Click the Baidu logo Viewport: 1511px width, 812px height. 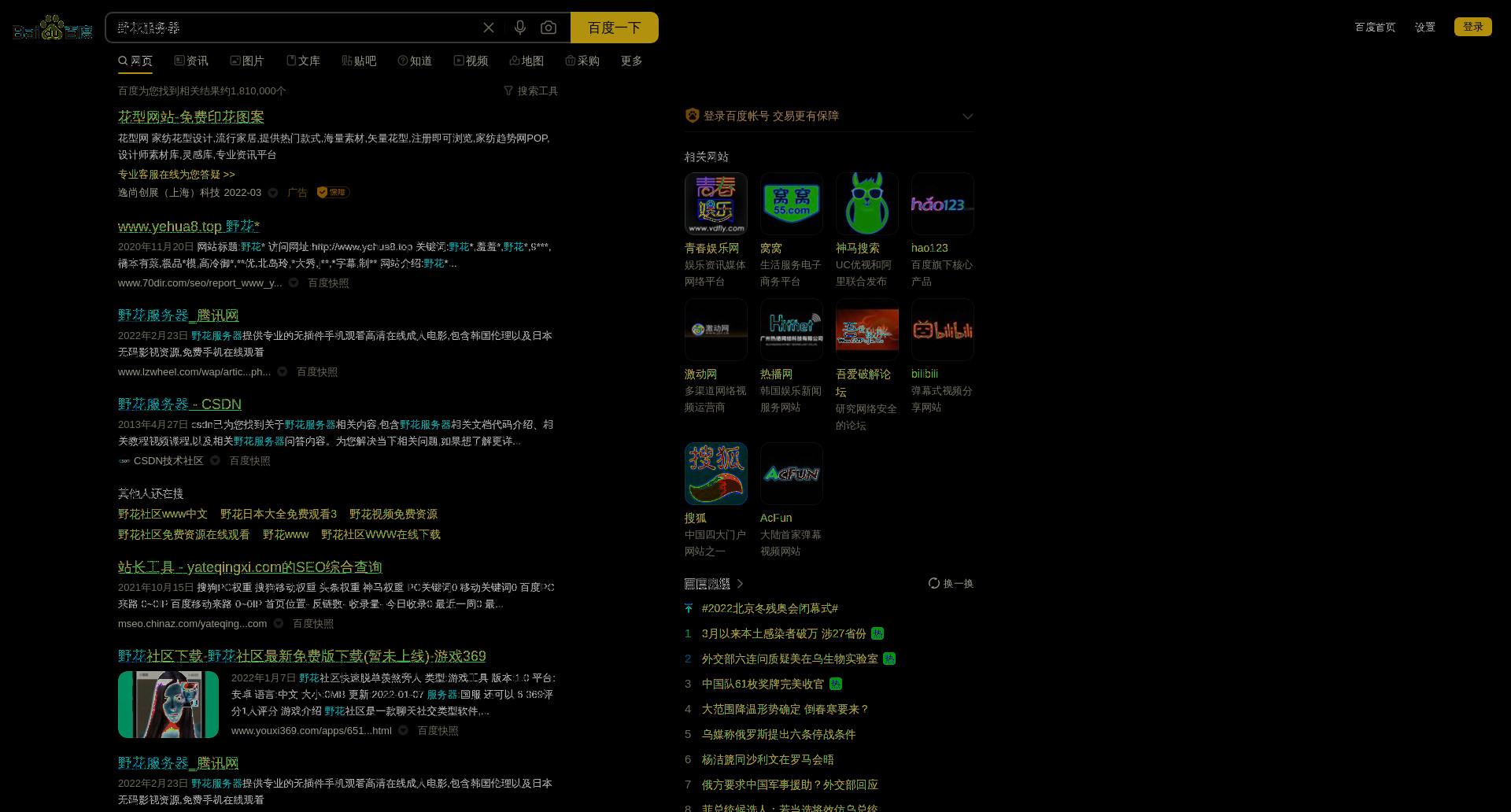coord(53,28)
